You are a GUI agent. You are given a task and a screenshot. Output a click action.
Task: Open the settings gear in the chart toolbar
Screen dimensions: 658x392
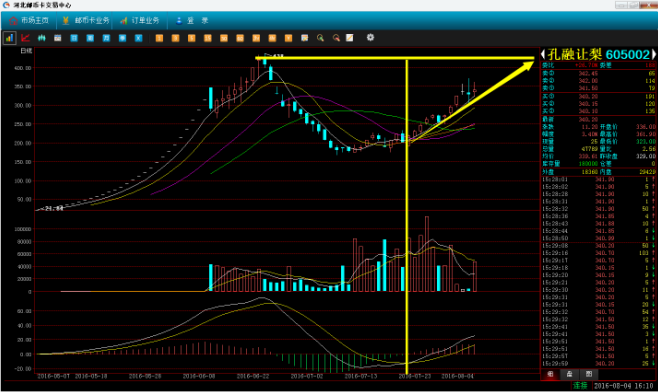coord(370,37)
